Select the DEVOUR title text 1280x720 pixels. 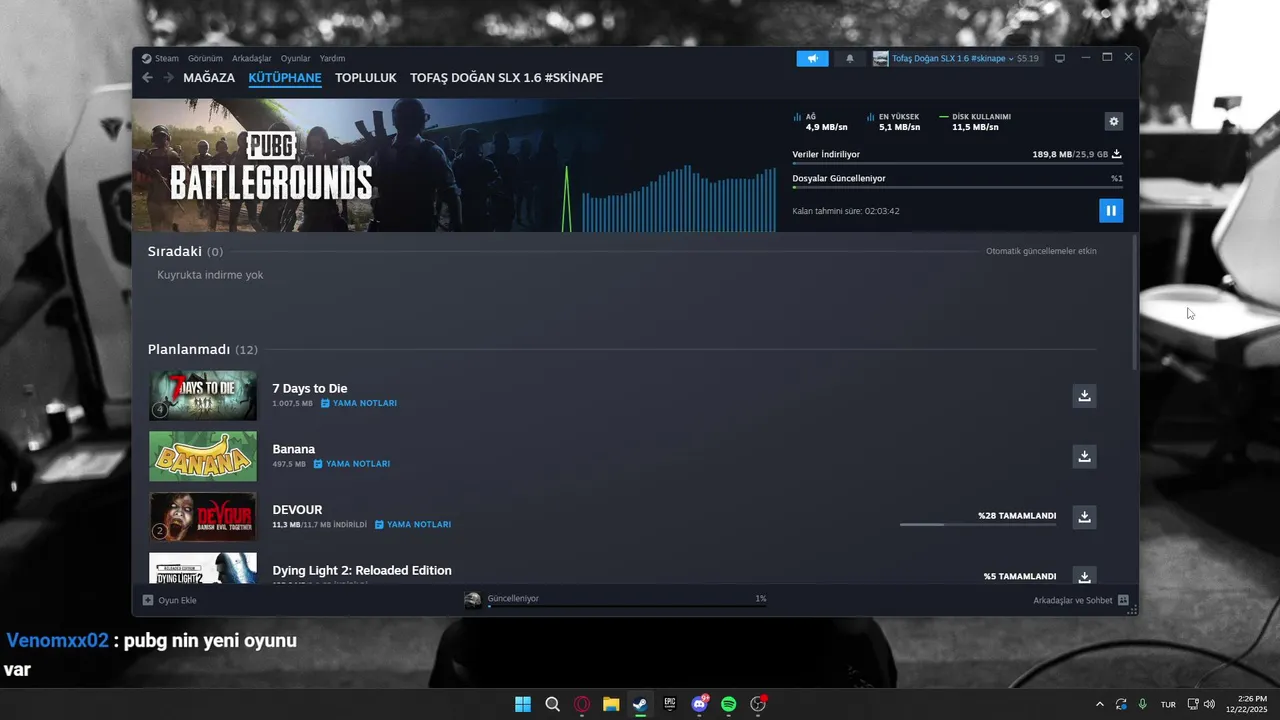(297, 510)
